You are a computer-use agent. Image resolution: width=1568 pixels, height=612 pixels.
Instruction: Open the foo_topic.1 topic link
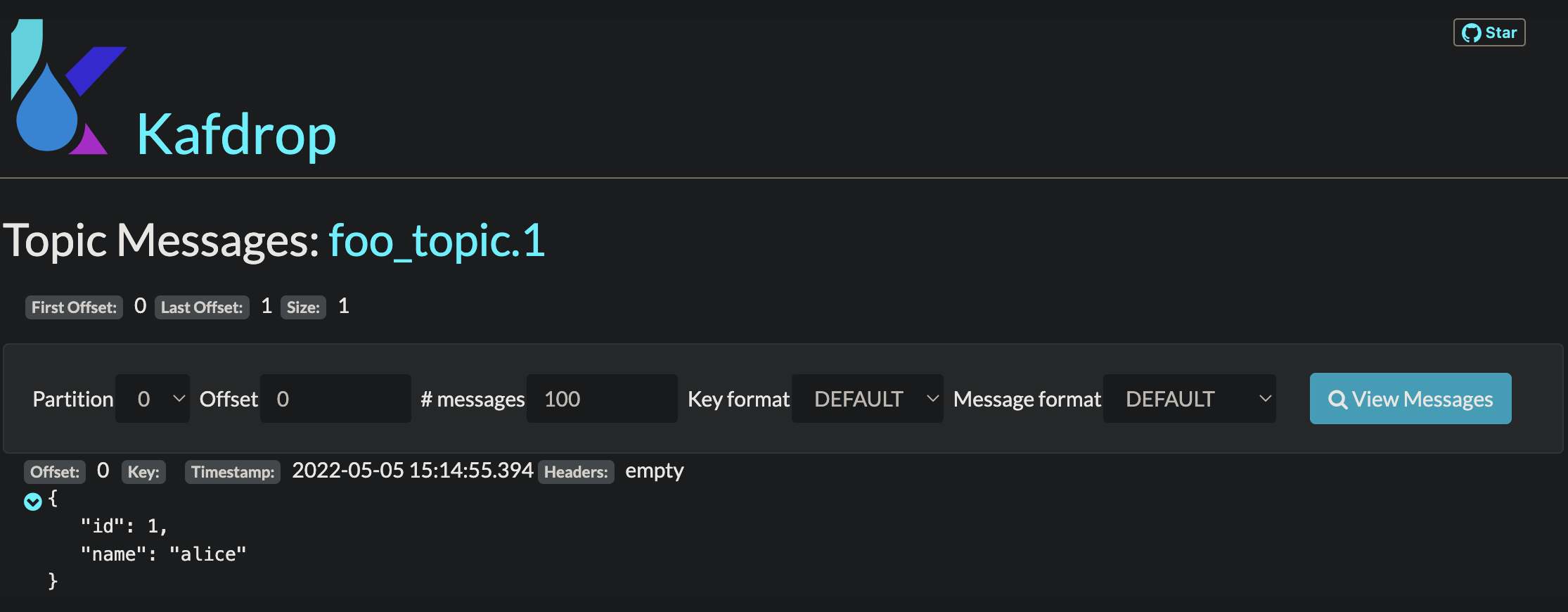click(437, 241)
